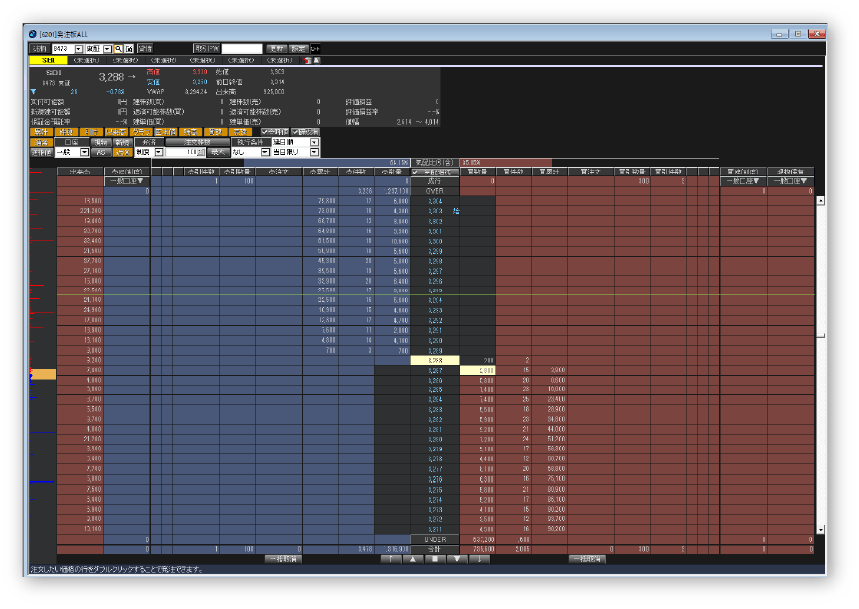Center the order board with the square button
The width and height of the screenshot is (859, 609).
[435, 559]
